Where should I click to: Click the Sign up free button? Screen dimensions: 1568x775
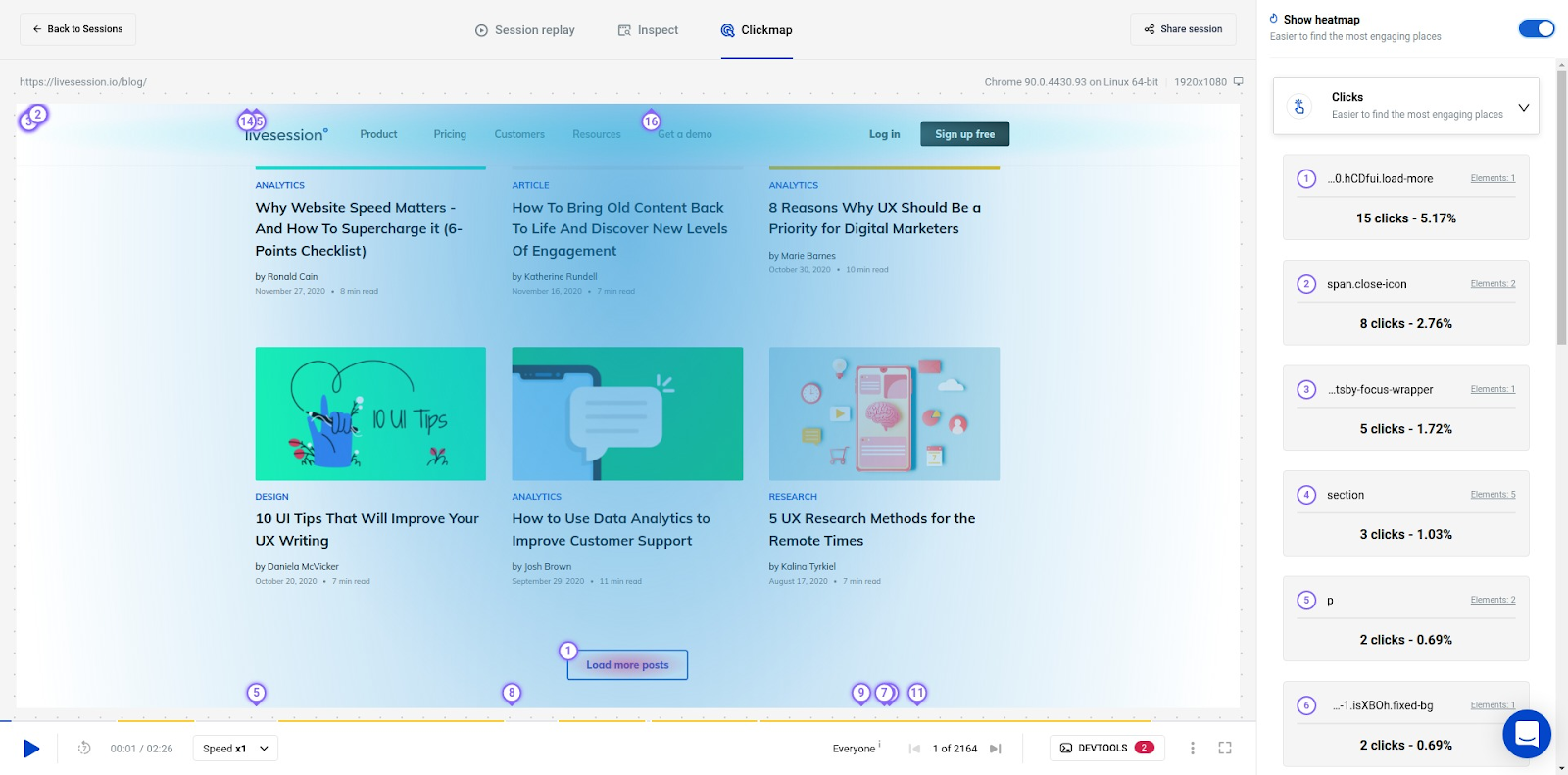[x=964, y=134]
